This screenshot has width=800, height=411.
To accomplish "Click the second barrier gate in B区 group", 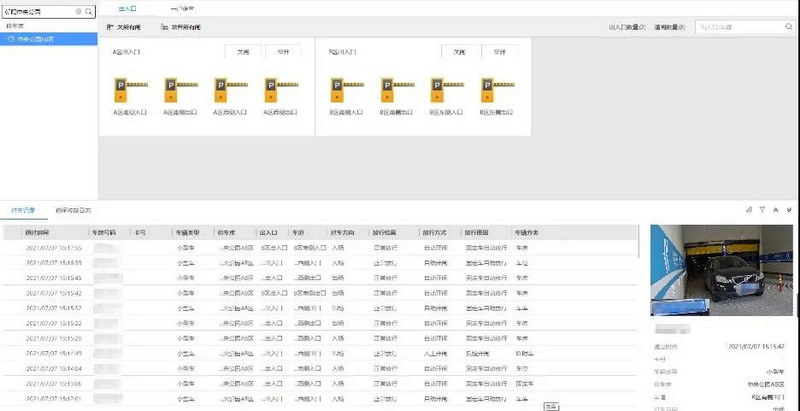I will [x=387, y=92].
